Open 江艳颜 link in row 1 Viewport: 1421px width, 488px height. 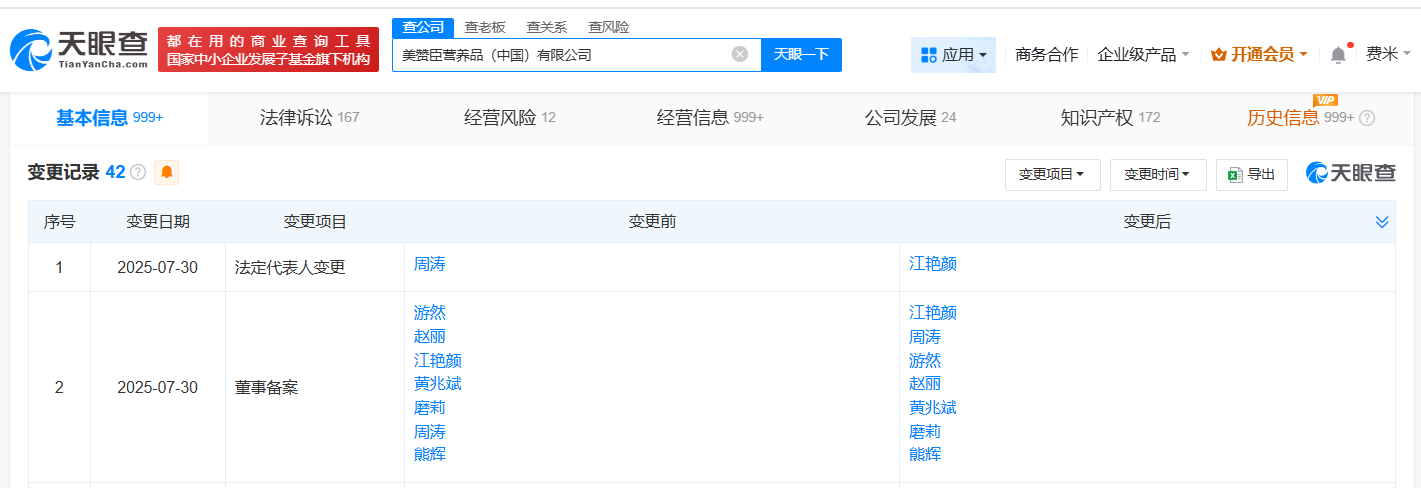[x=932, y=264]
